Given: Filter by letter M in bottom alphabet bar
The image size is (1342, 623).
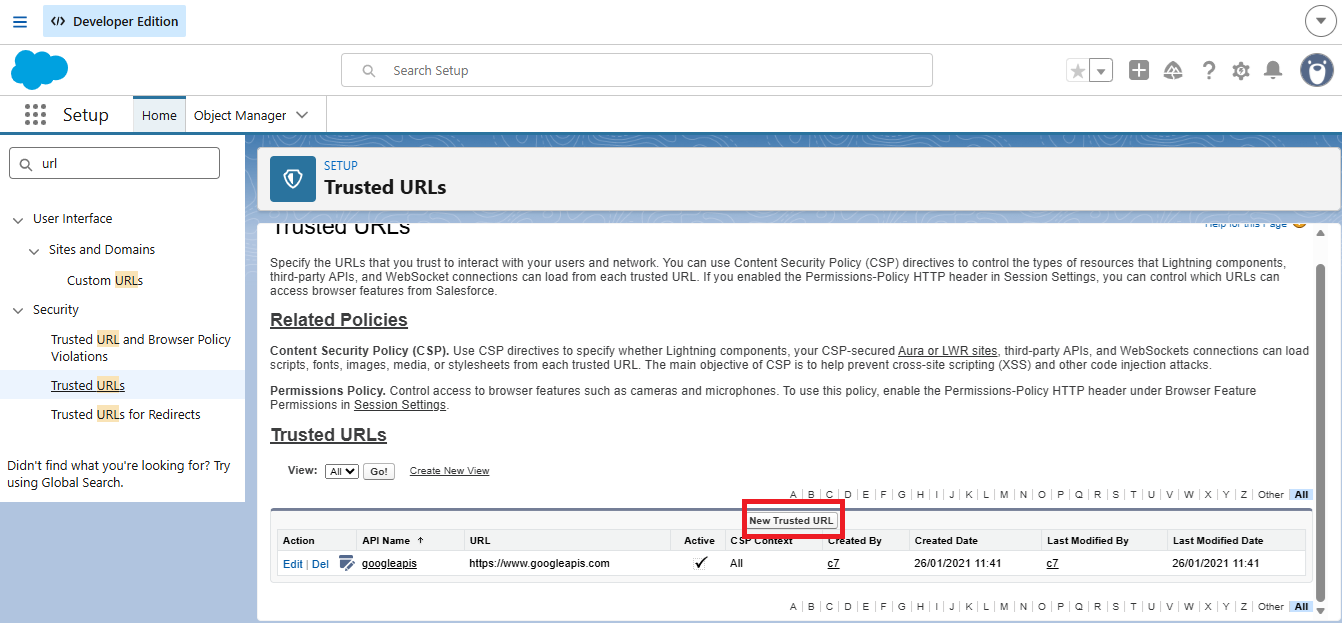Looking at the screenshot, I should tap(1004, 607).
